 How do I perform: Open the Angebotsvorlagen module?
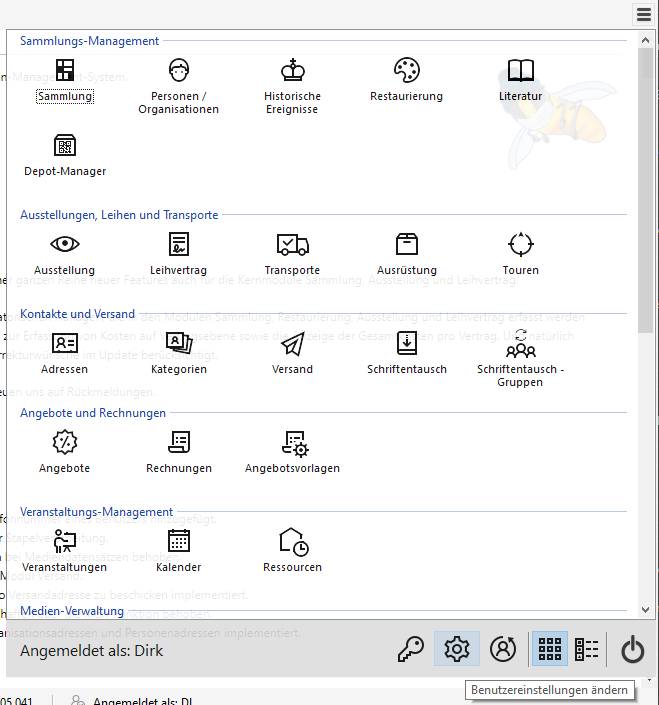coord(292,451)
